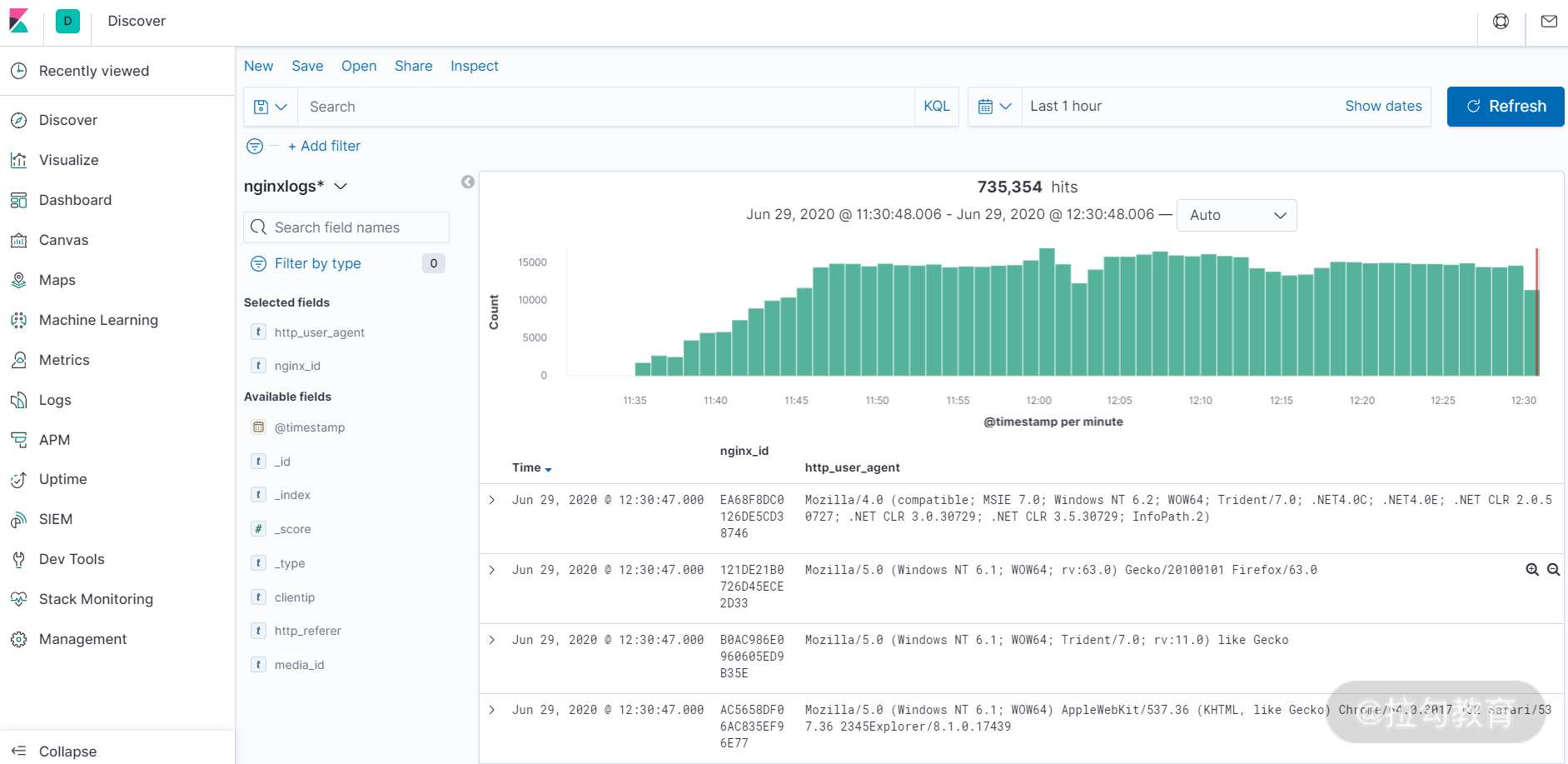Screen dimensions: 1568x764
Task: Click the APM sidebar icon
Action: 19,440
